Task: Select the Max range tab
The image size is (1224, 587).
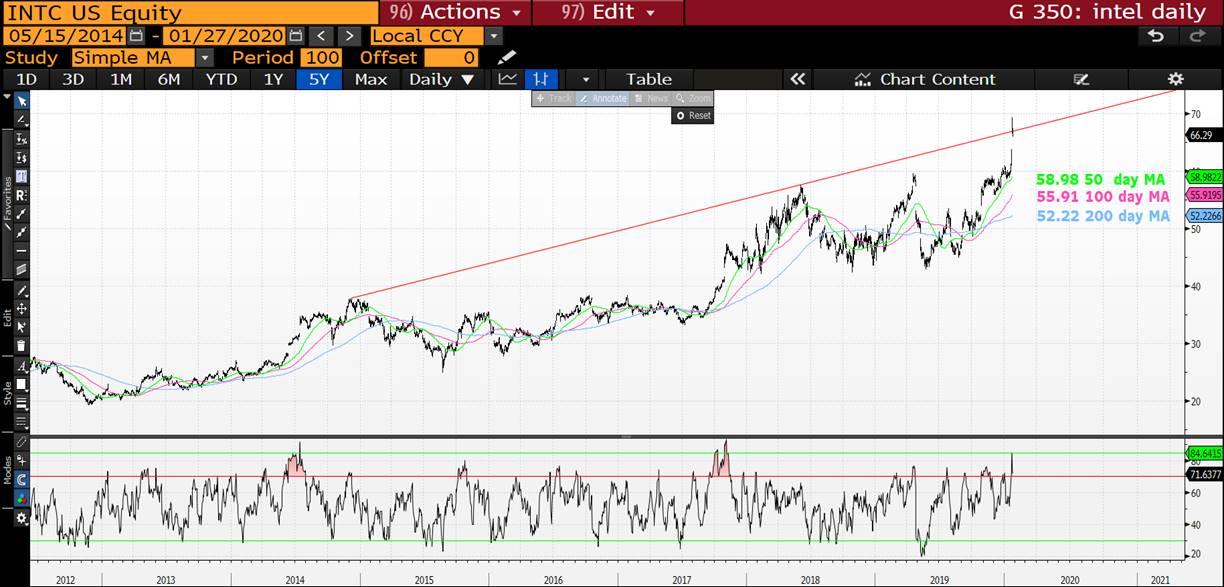Action: (370, 79)
